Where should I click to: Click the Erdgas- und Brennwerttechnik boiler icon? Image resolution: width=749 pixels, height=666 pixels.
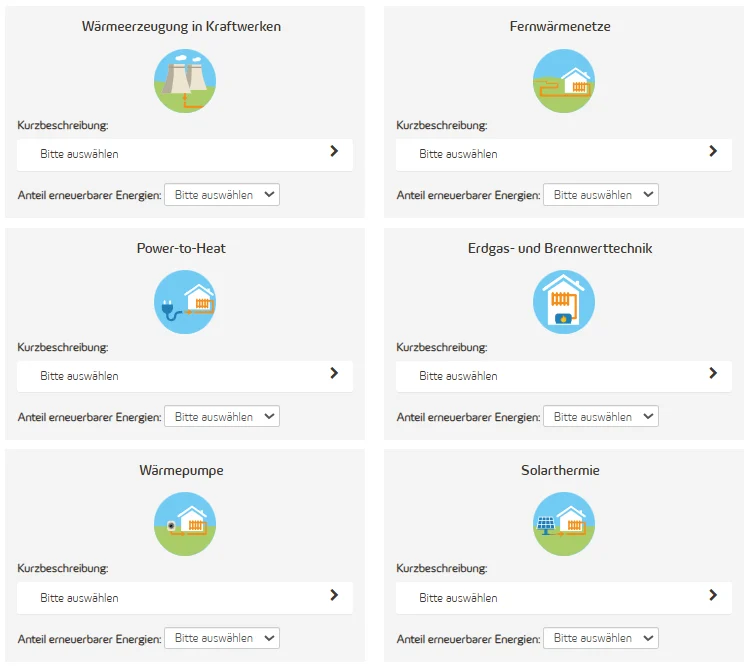click(563, 302)
